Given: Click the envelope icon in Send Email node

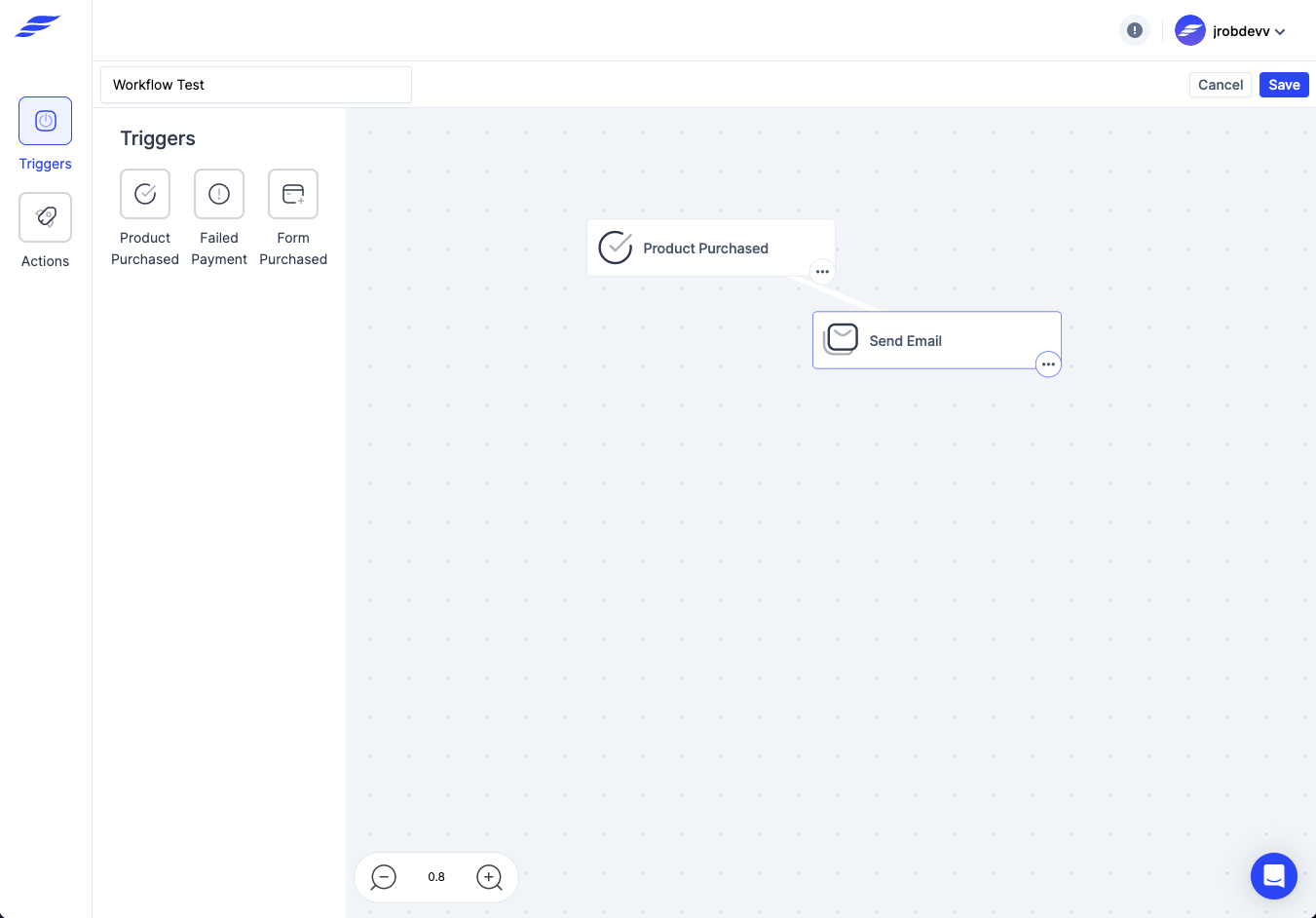Looking at the screenshot, I should 841,339.
